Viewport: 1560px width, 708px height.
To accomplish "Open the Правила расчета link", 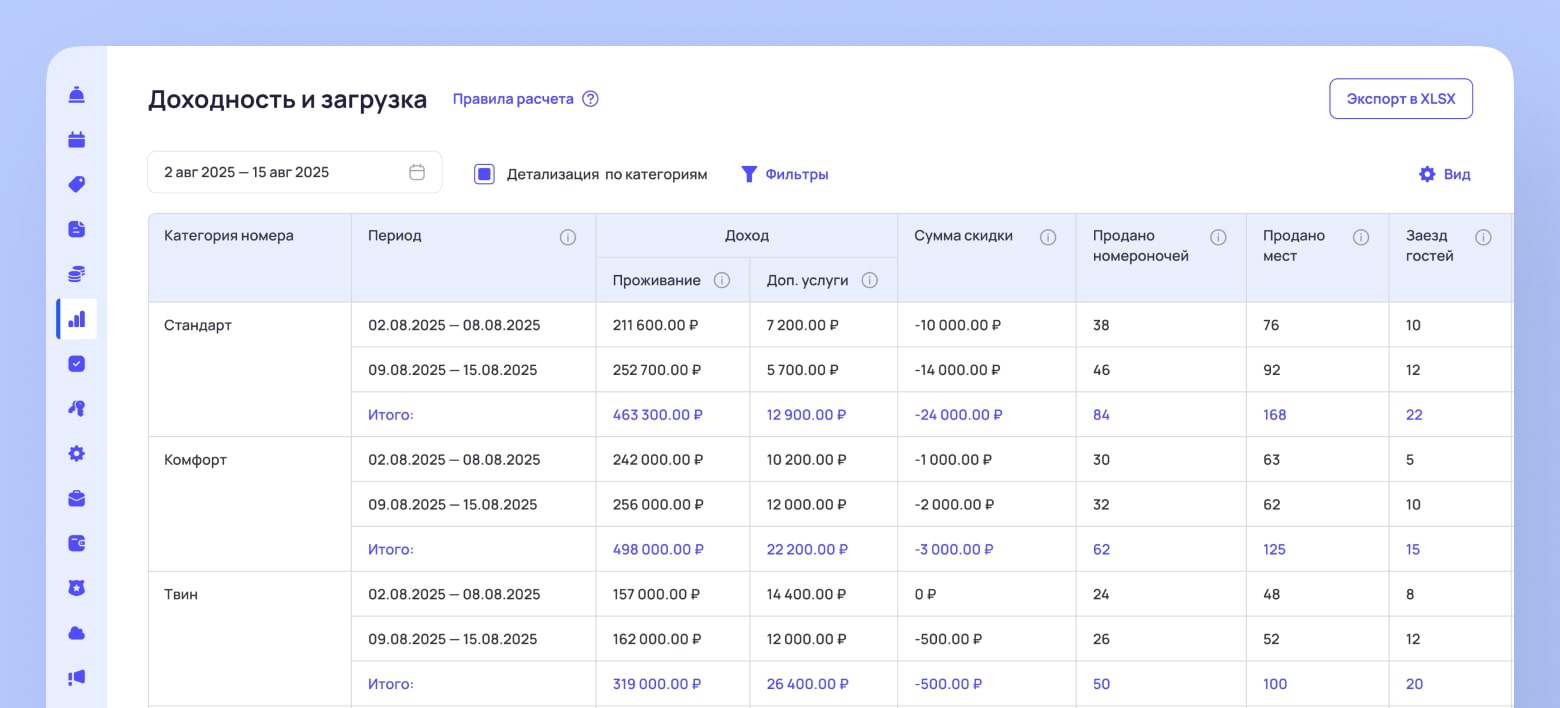I will (x=513, y=99).
